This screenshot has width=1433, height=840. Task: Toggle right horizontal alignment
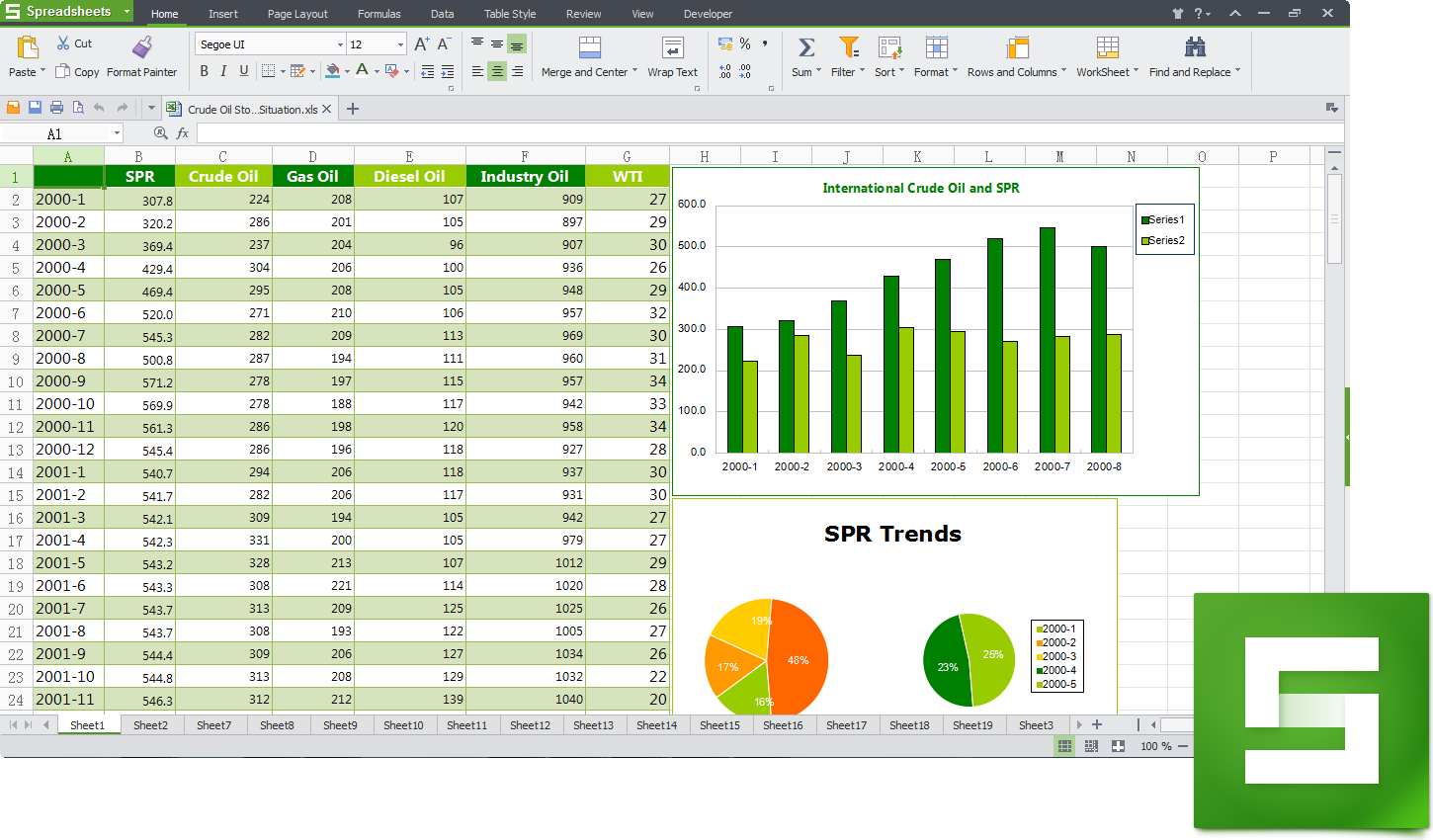click(517, 71)
